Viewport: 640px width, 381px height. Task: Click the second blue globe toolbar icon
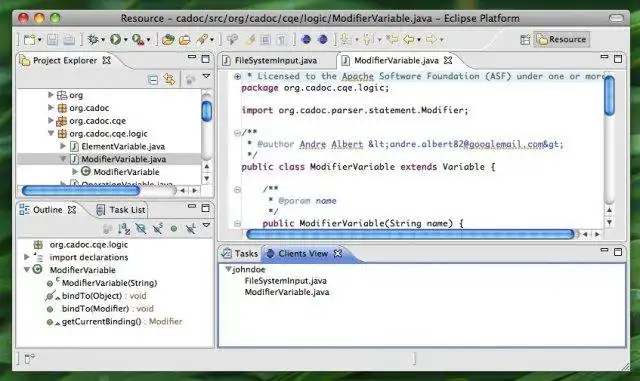pos(323,40)
